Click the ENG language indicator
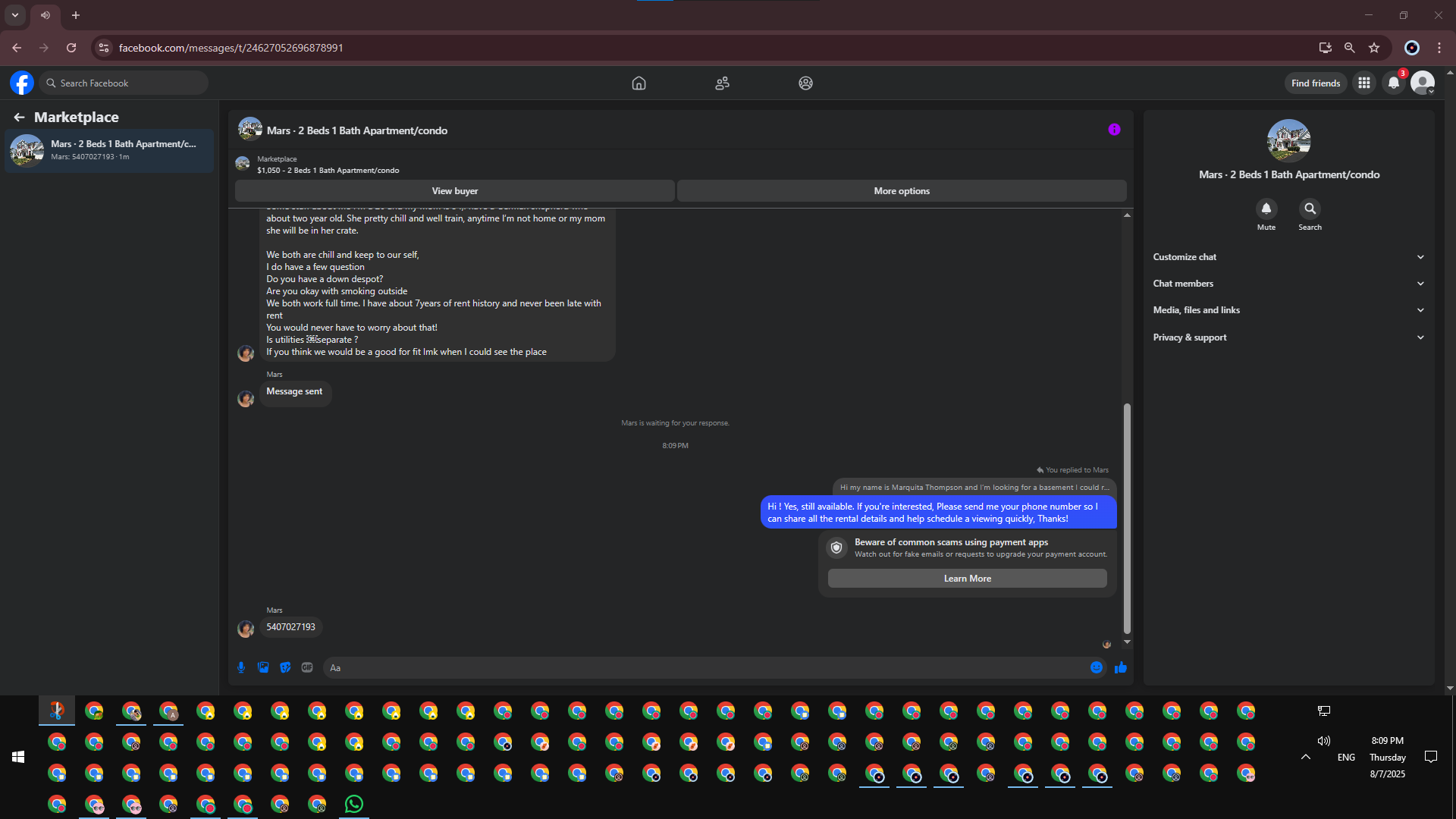The height and width of the screenshot is (819, 1456). (1346, 758)
